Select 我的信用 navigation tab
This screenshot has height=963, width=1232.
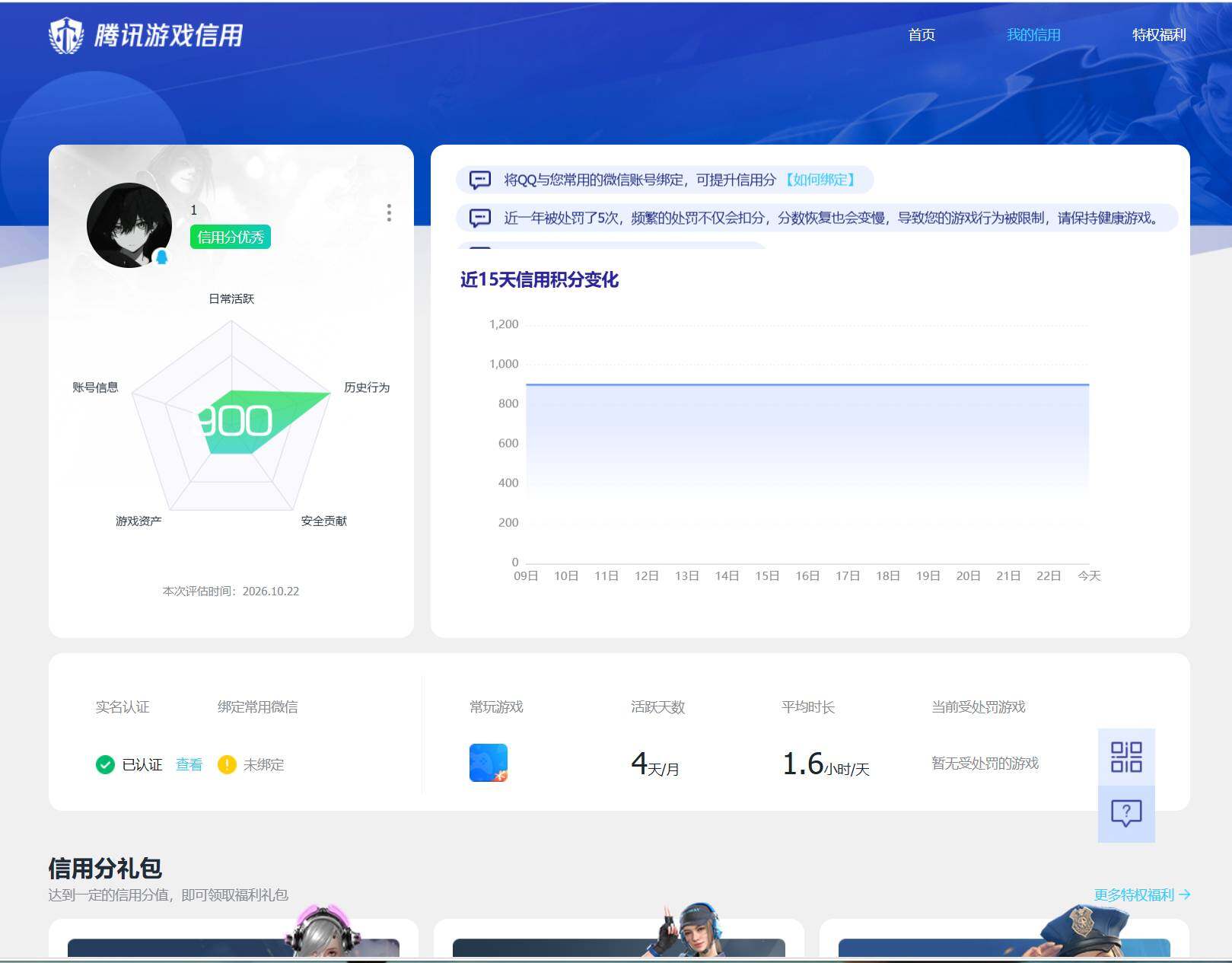(1033, 35)
